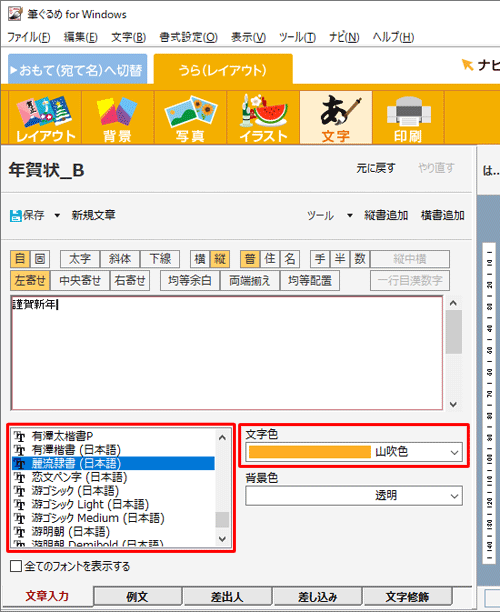Click 横書追加 button
The image size is (500, 612).
point(443,215)
